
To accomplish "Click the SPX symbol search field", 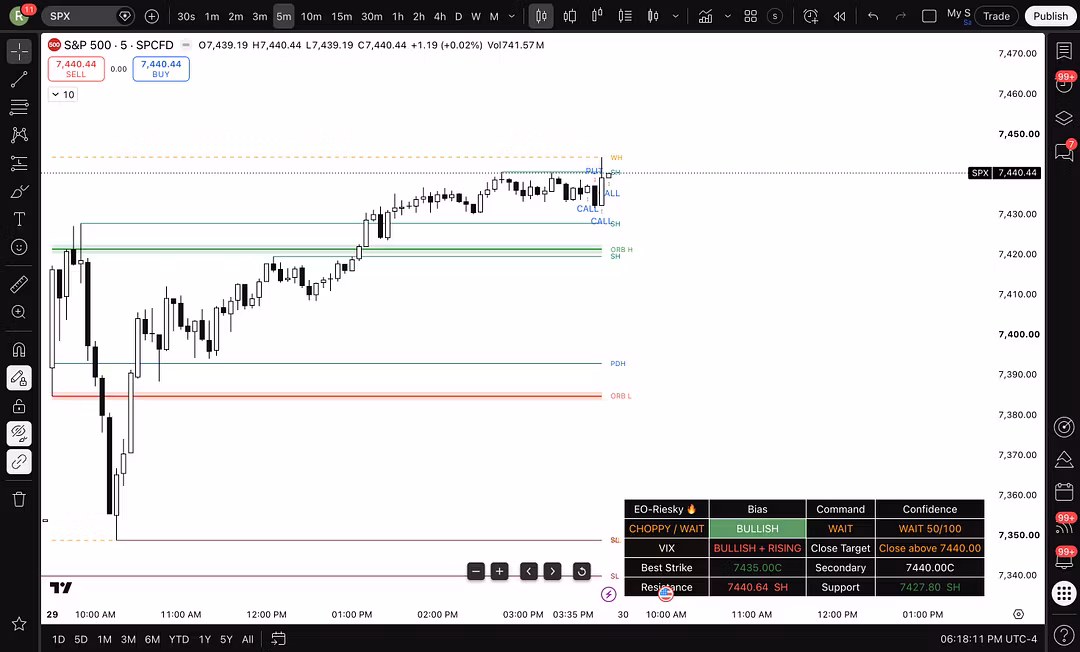I will [x=87, y=16].
